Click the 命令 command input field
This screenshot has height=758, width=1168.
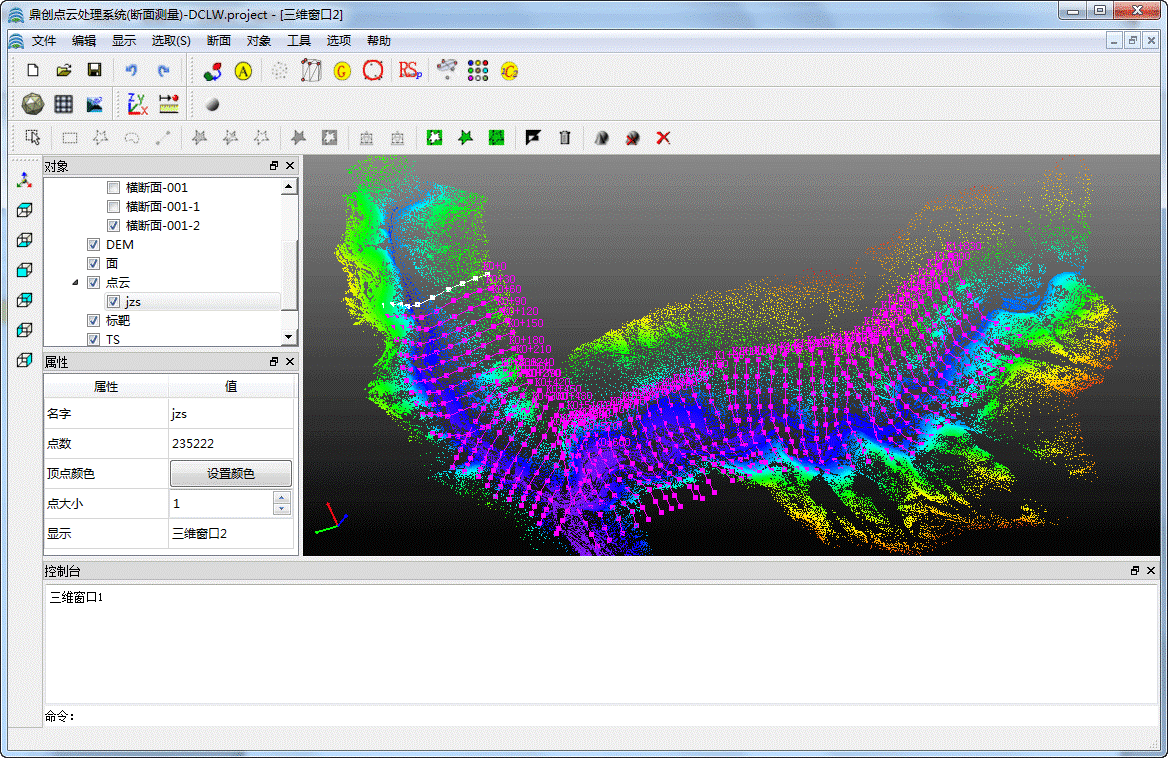[x=600, y=716]
